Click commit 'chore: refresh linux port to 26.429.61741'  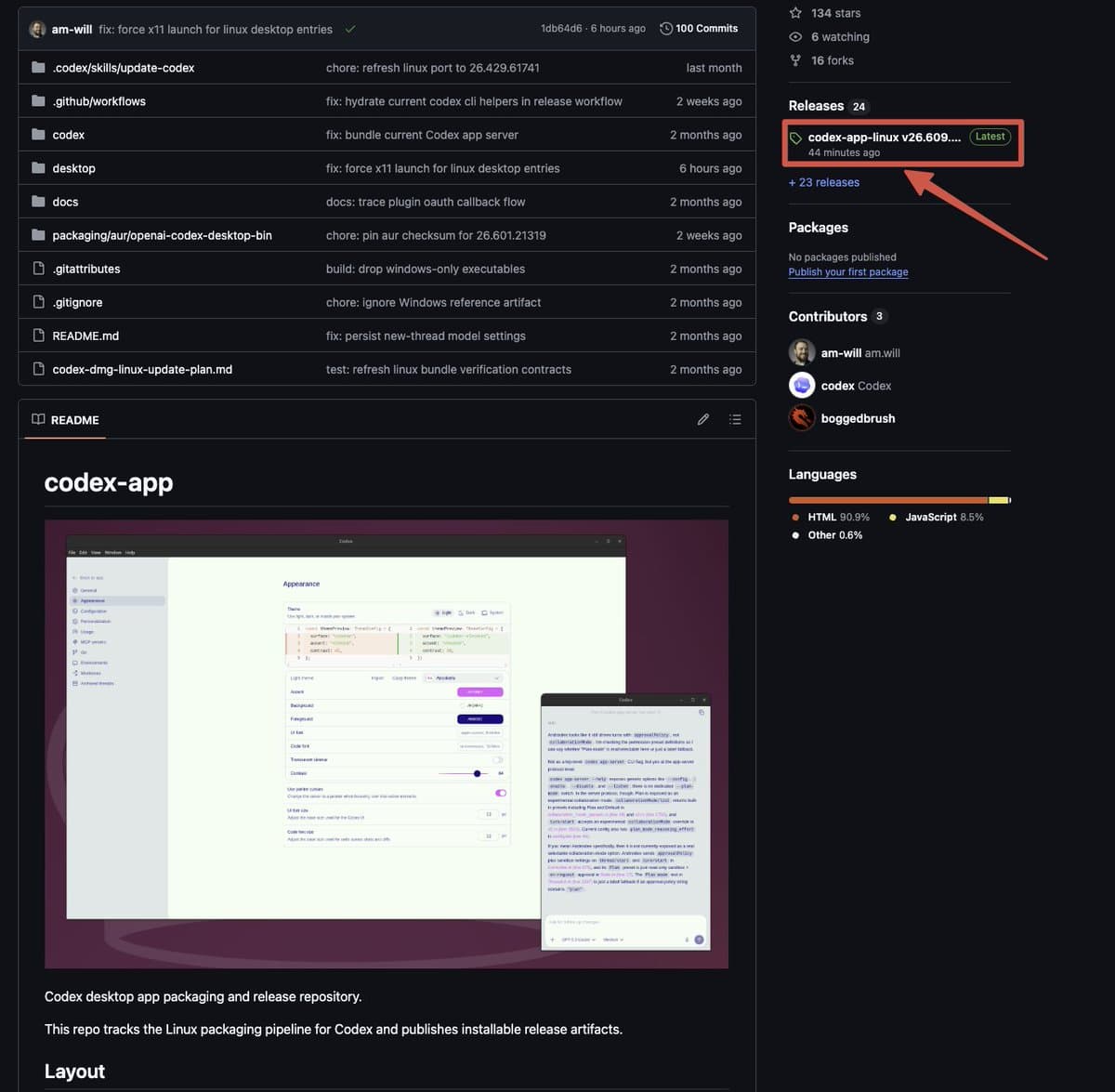[433, 68]
